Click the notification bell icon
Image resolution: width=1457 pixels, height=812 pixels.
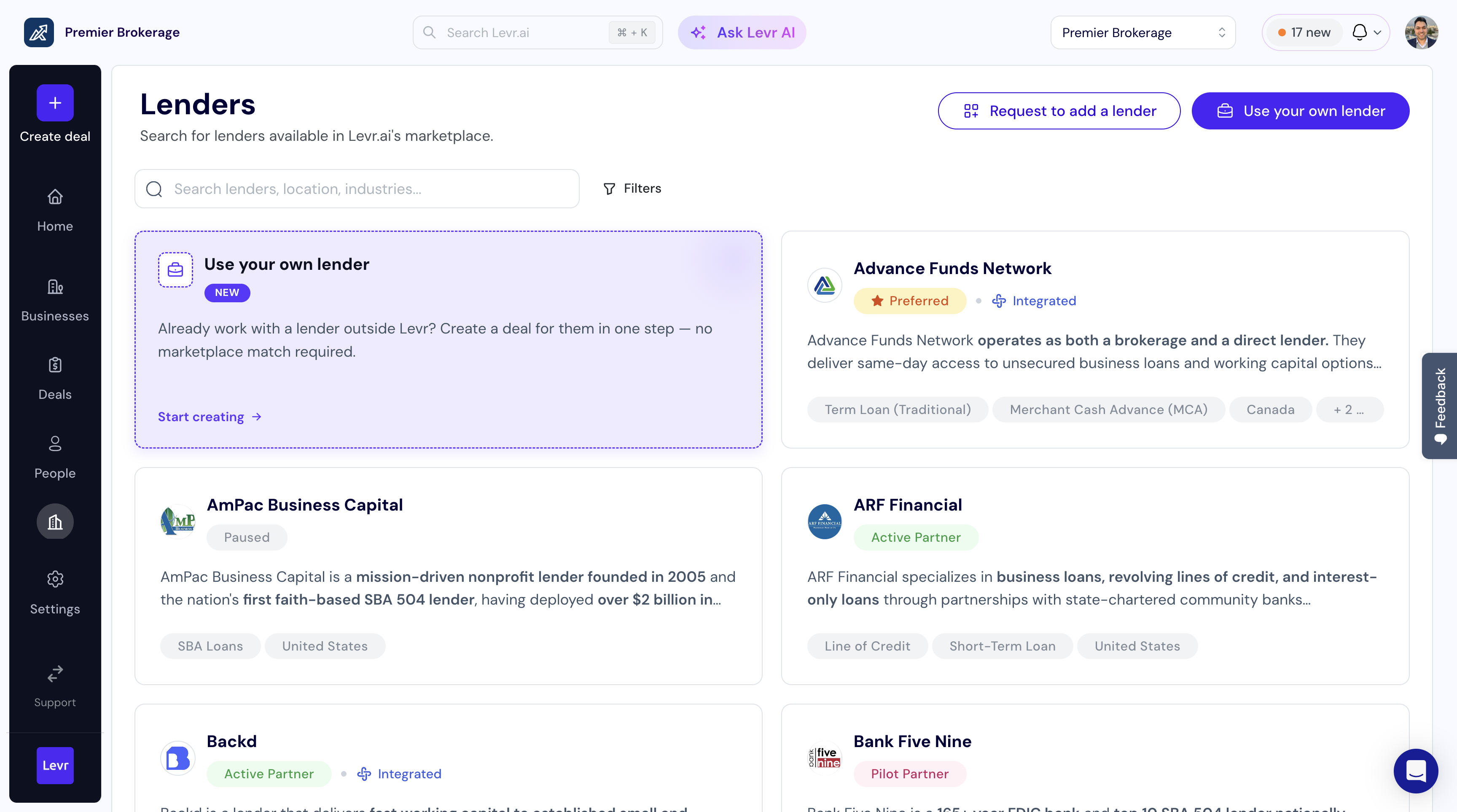[x=1359, y=32]
